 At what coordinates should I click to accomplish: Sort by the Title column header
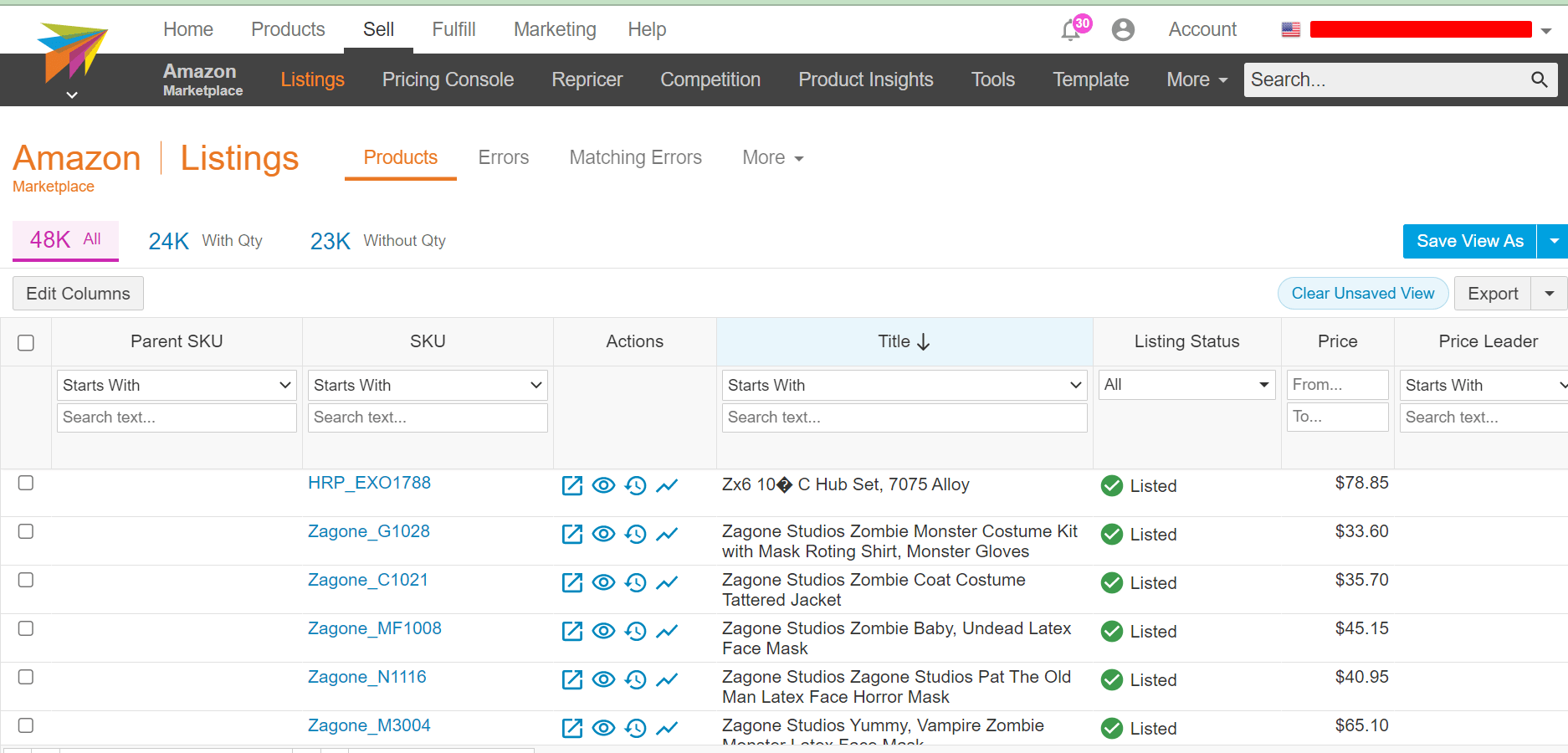(x=904, y=341)
